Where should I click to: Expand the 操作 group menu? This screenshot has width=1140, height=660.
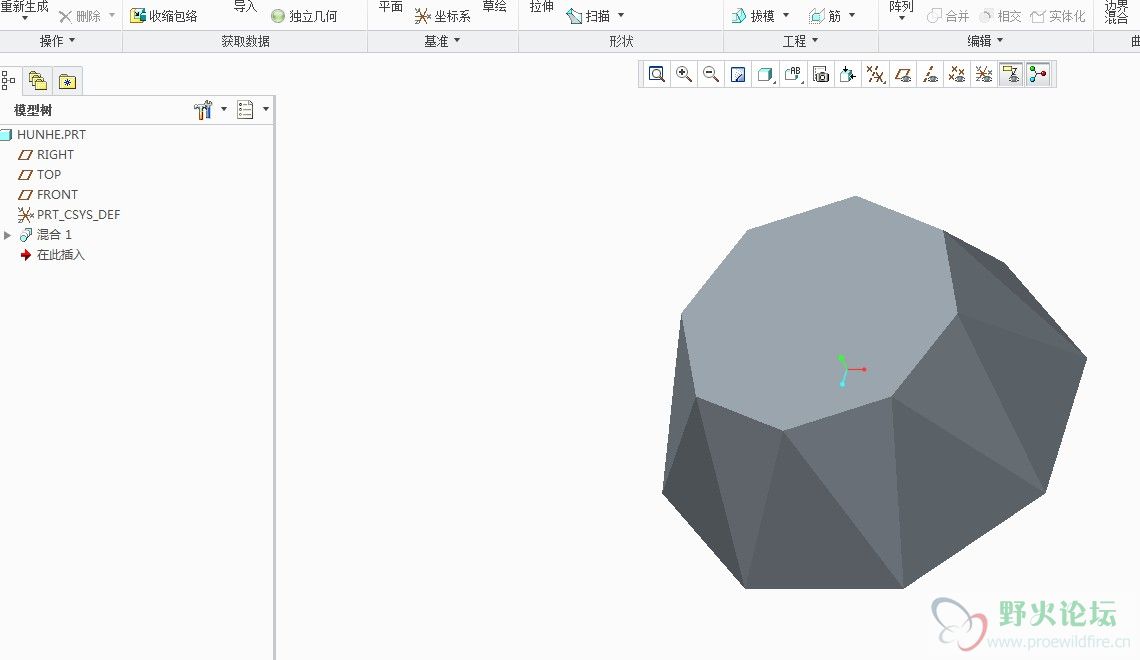tap(57, 41)
